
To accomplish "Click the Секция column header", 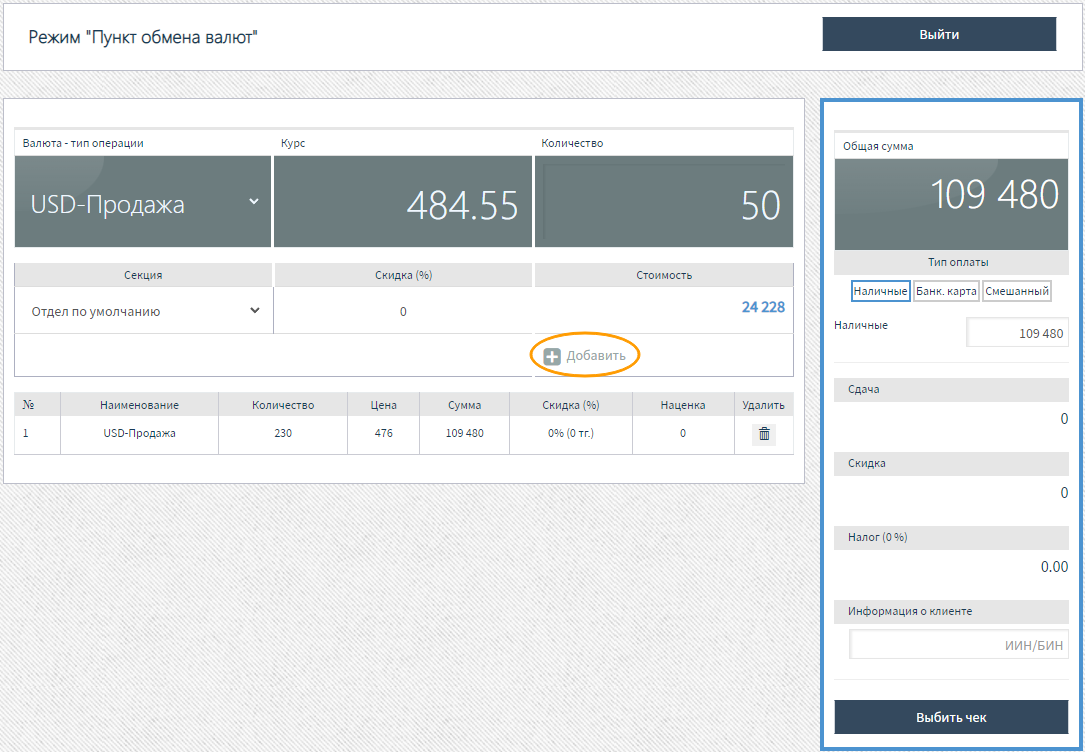I will tap(143, 275).
